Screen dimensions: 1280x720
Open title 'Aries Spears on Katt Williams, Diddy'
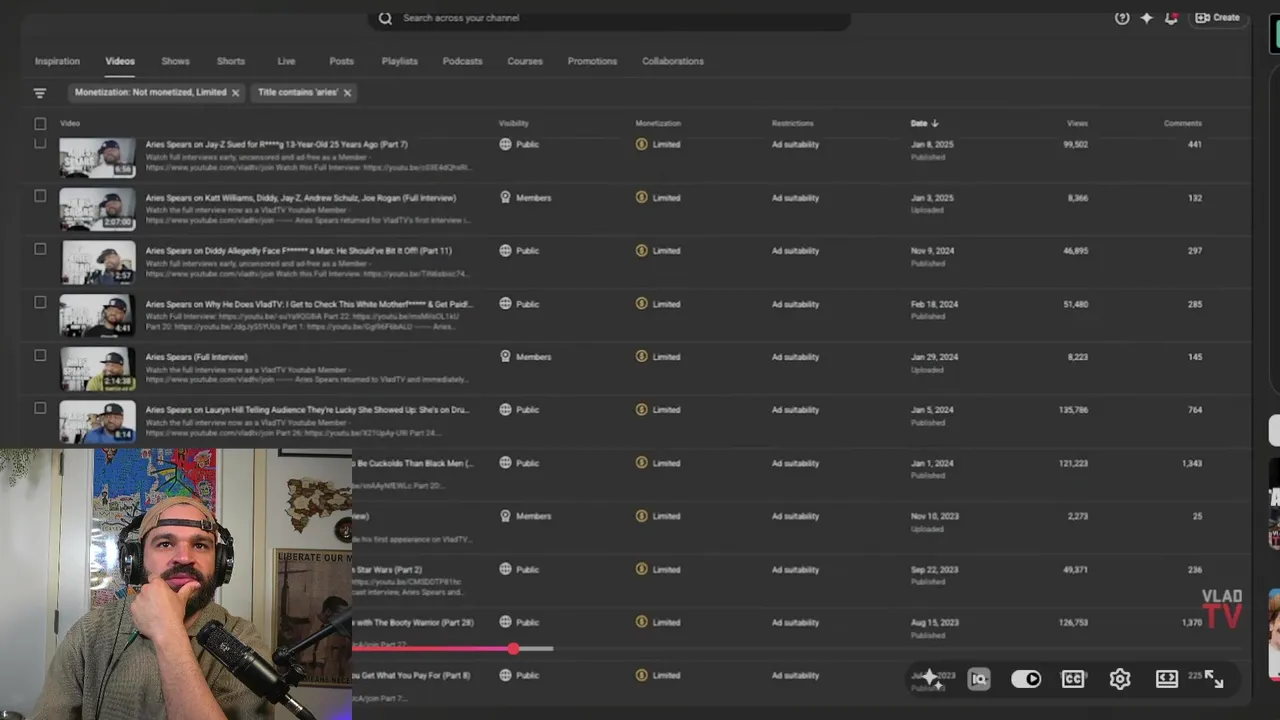[x=300, y=198]
